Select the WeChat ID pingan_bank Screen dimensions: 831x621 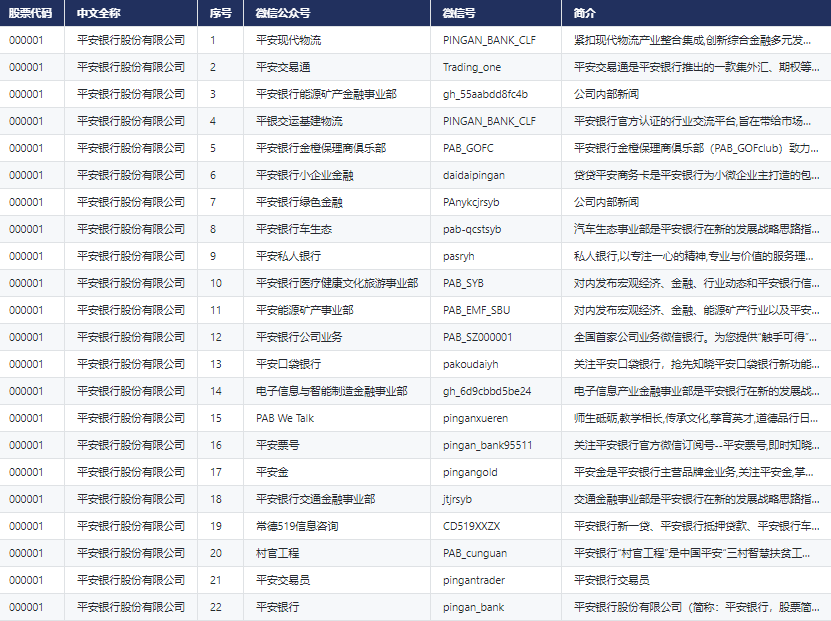point(474,608)
